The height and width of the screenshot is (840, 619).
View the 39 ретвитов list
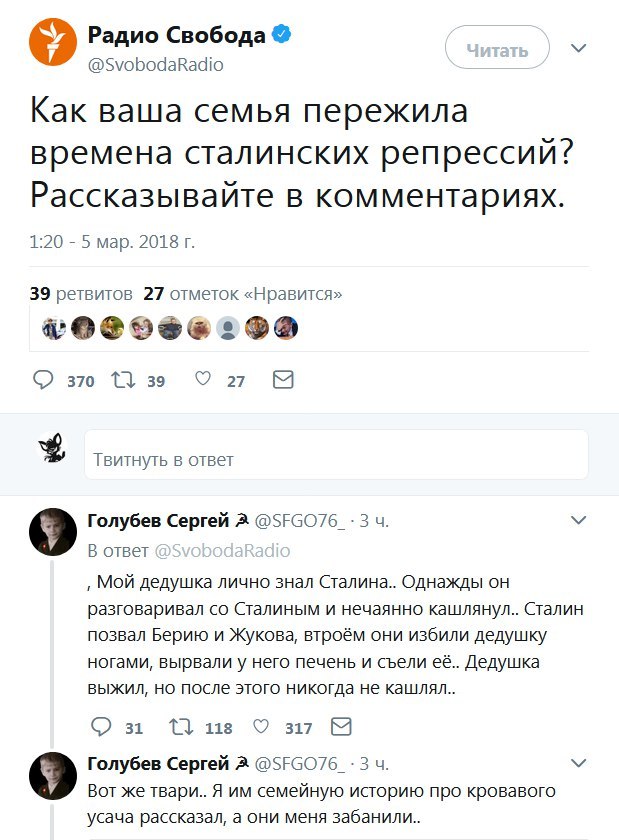point(81,294)
